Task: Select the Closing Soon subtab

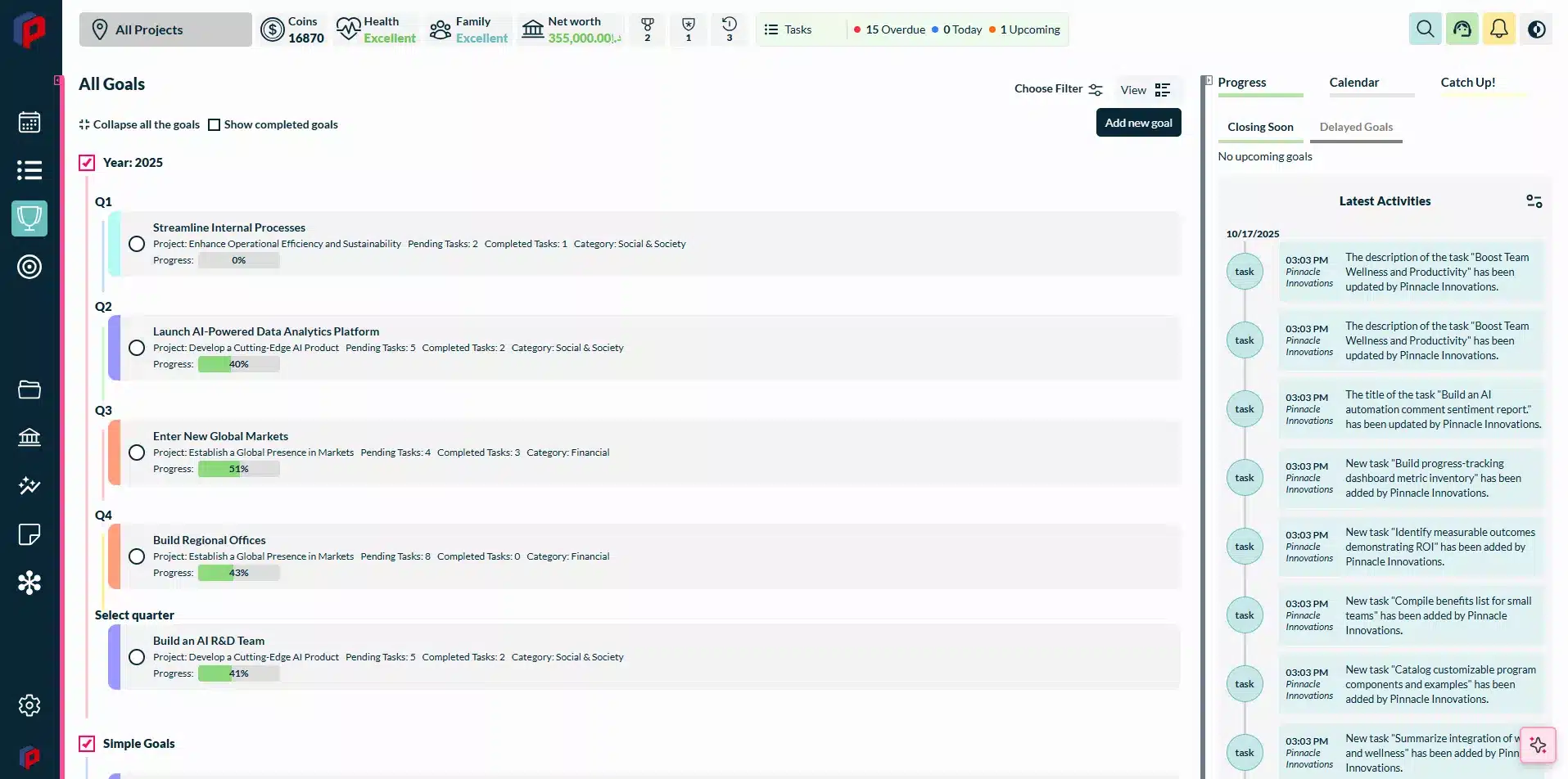Action: pos(1260,128)
